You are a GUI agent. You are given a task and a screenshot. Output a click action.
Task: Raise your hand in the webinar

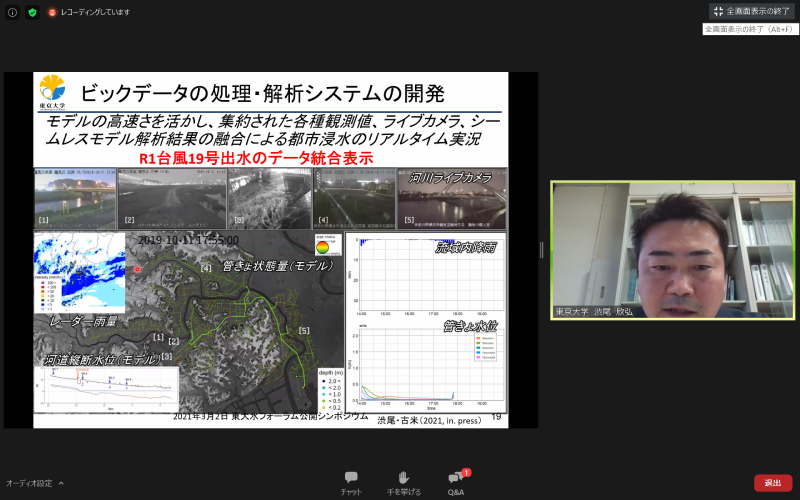pyautogui.click(x=403, y=481)
